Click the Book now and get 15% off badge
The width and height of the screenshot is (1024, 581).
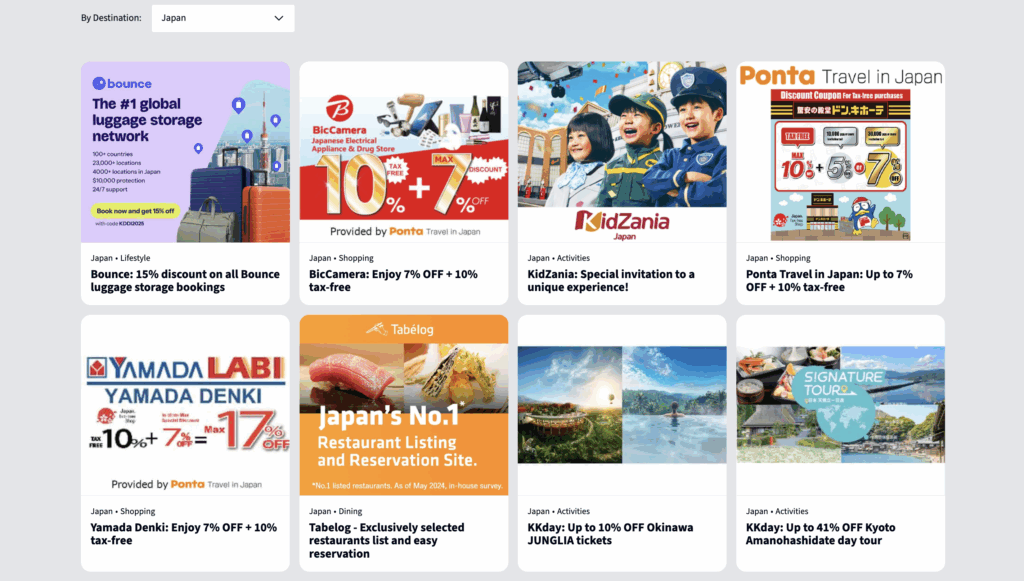135,211
